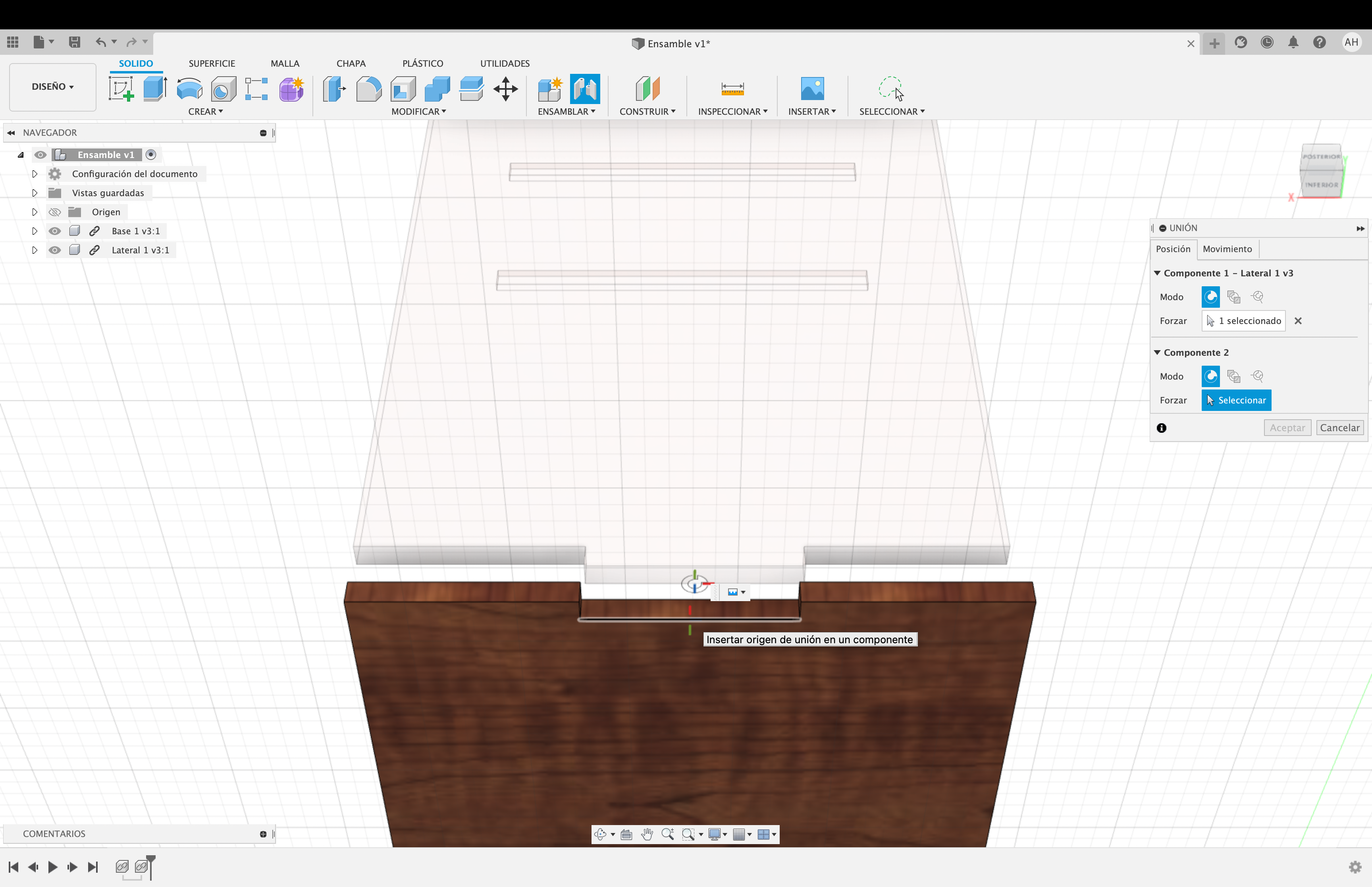The height and width of the screenshot is (887, 1372).
Task: Select the Fillet tool icon
Action: tap(368, 89)
